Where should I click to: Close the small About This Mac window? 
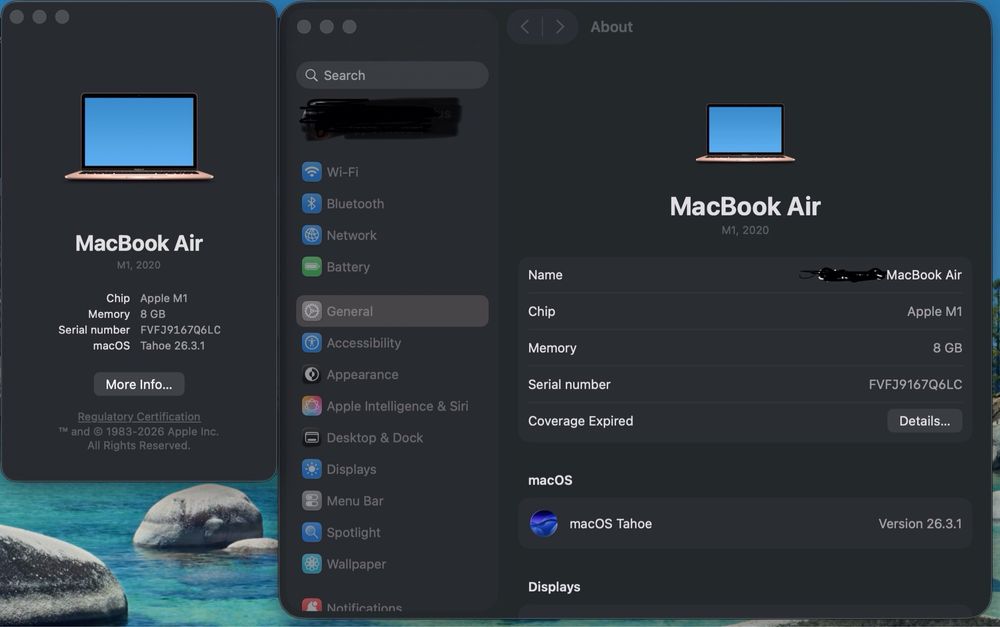(17, 17)
